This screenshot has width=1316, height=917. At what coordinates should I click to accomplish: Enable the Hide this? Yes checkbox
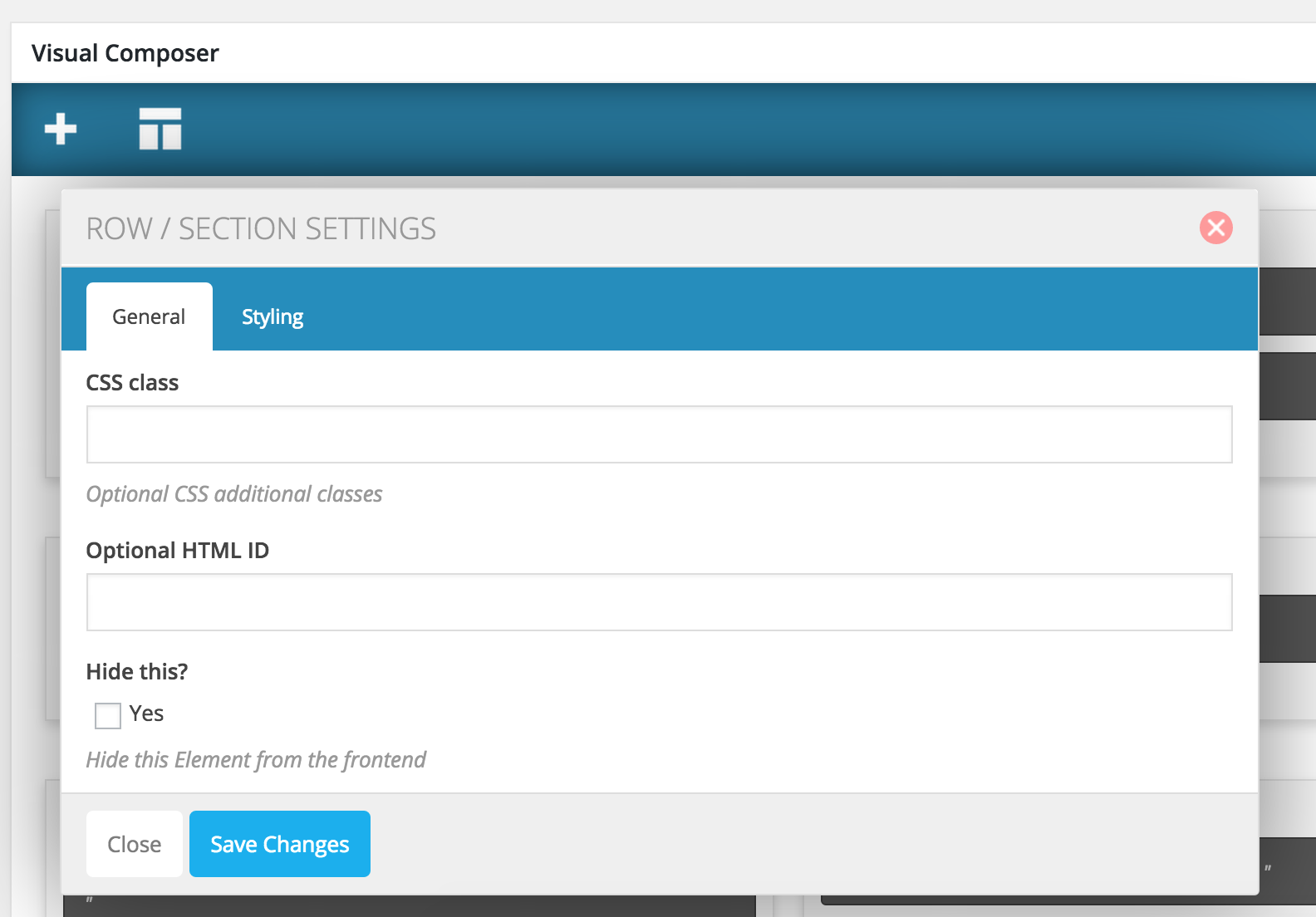click(x=108, y=715)
